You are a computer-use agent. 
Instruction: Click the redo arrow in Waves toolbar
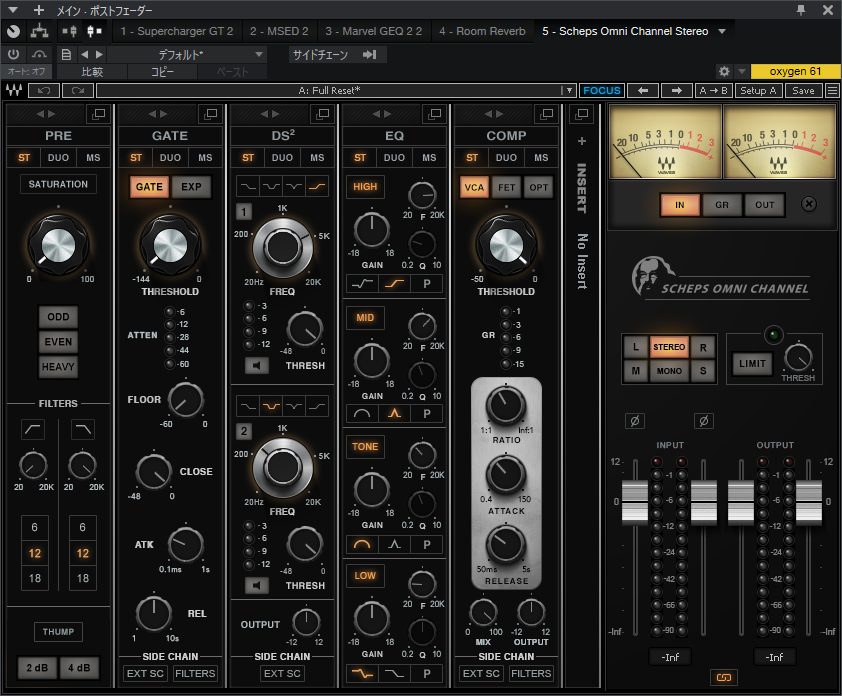click(x=78, y=90)
